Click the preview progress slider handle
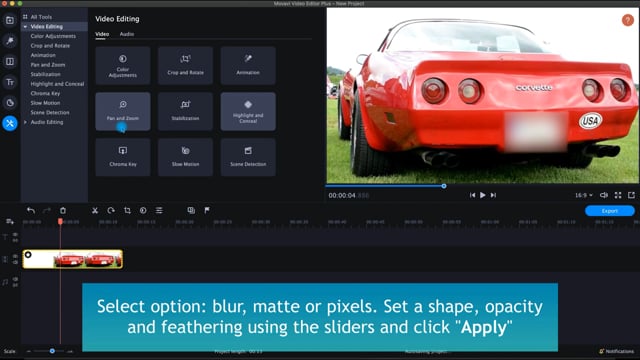Image resolution: width=640 pixels, height=360 pixels. [x=444, y=186]
